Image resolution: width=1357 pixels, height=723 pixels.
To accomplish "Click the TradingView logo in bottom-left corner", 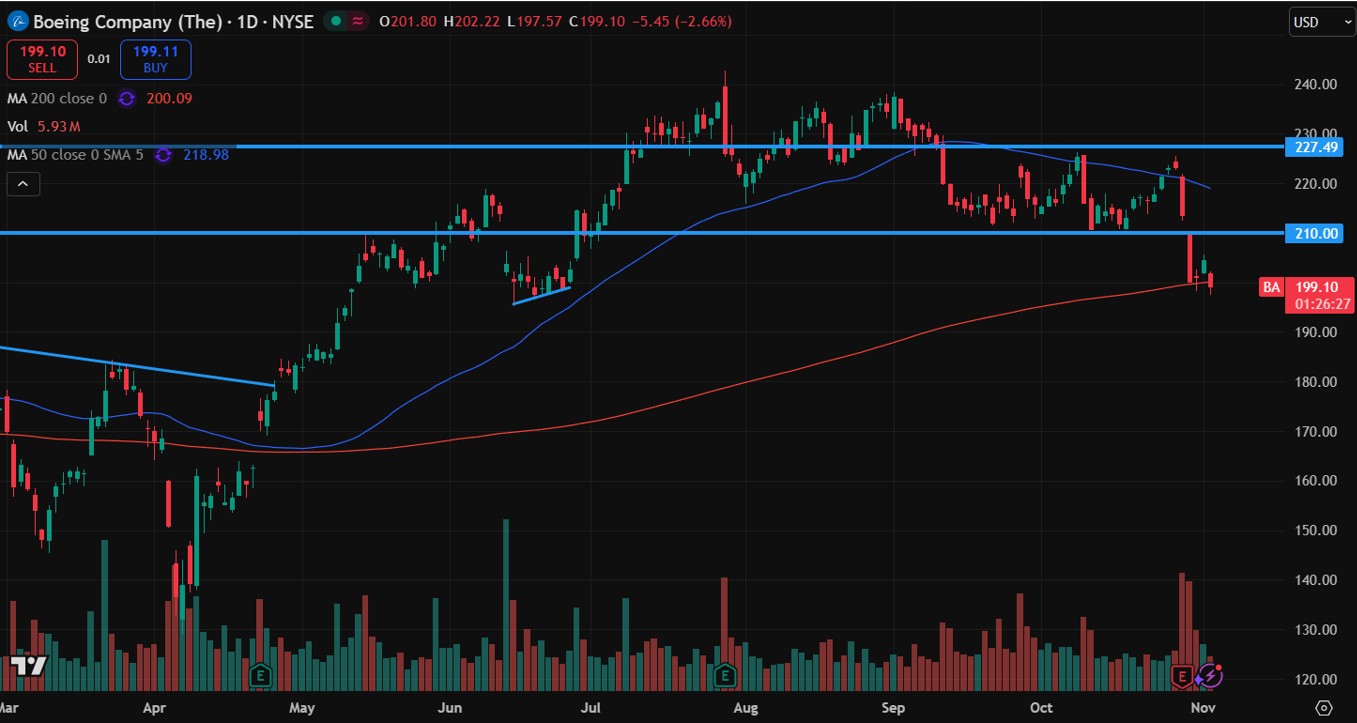I will tap(27, 667).
